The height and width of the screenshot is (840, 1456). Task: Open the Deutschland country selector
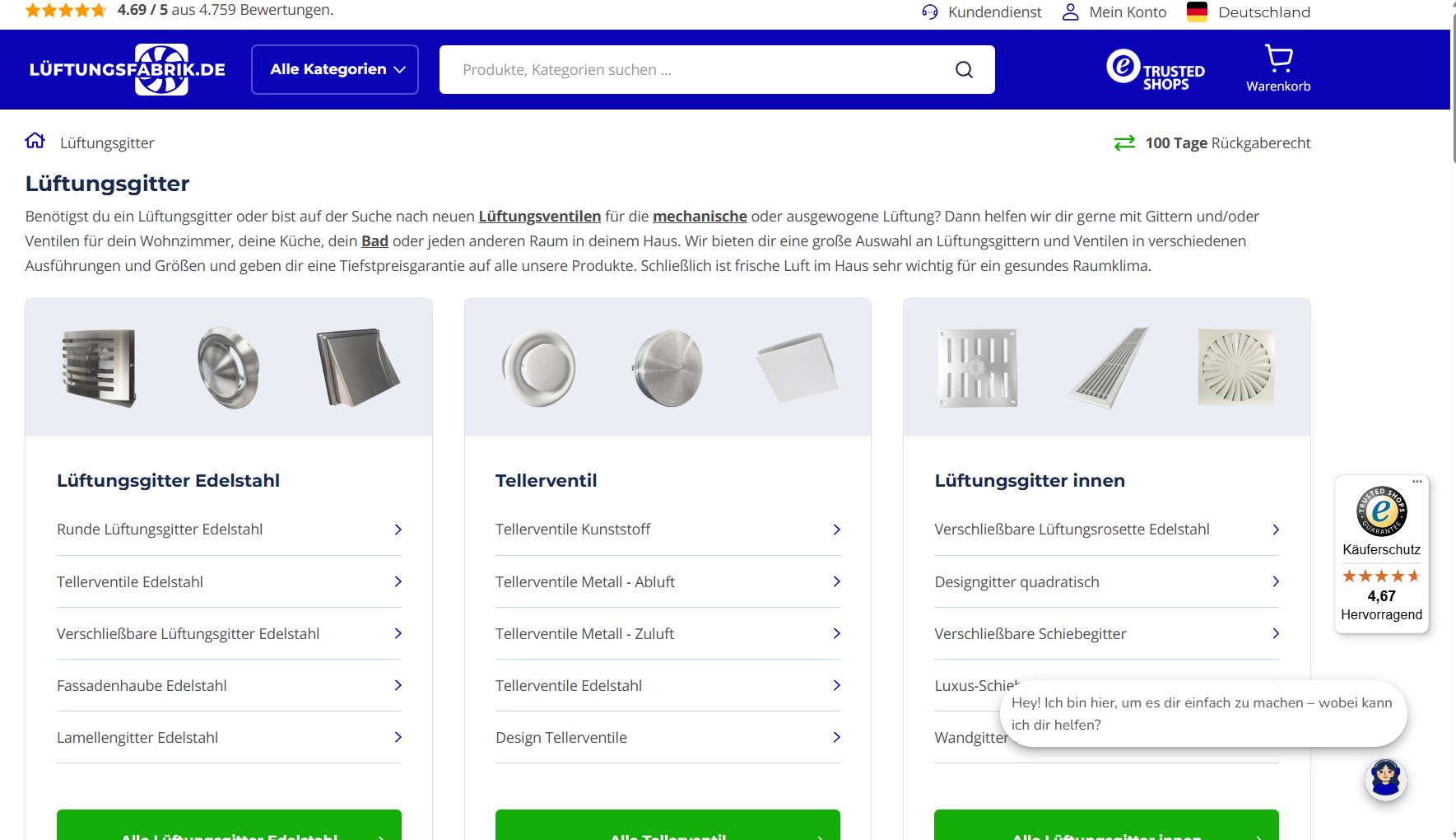point(1264,12)
